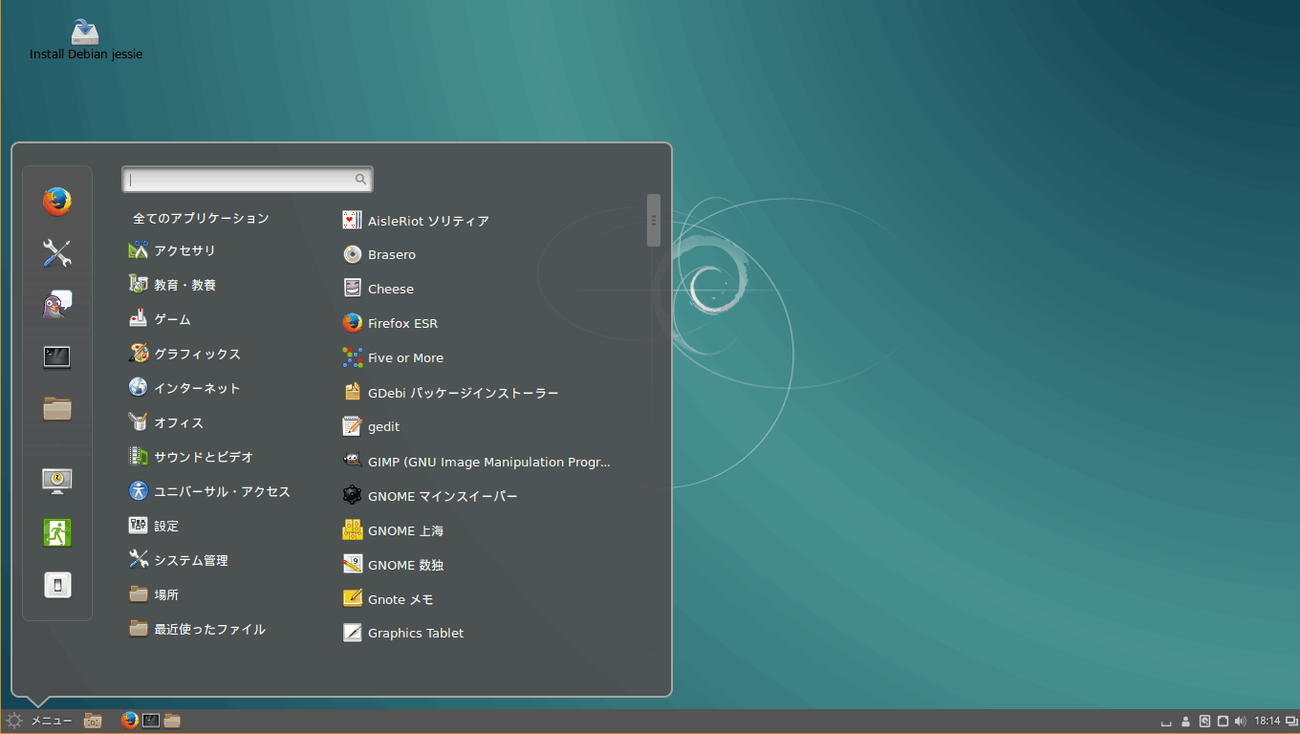Open the GIMP image editor entry
1300x734 pixels.
coord(487,462)
